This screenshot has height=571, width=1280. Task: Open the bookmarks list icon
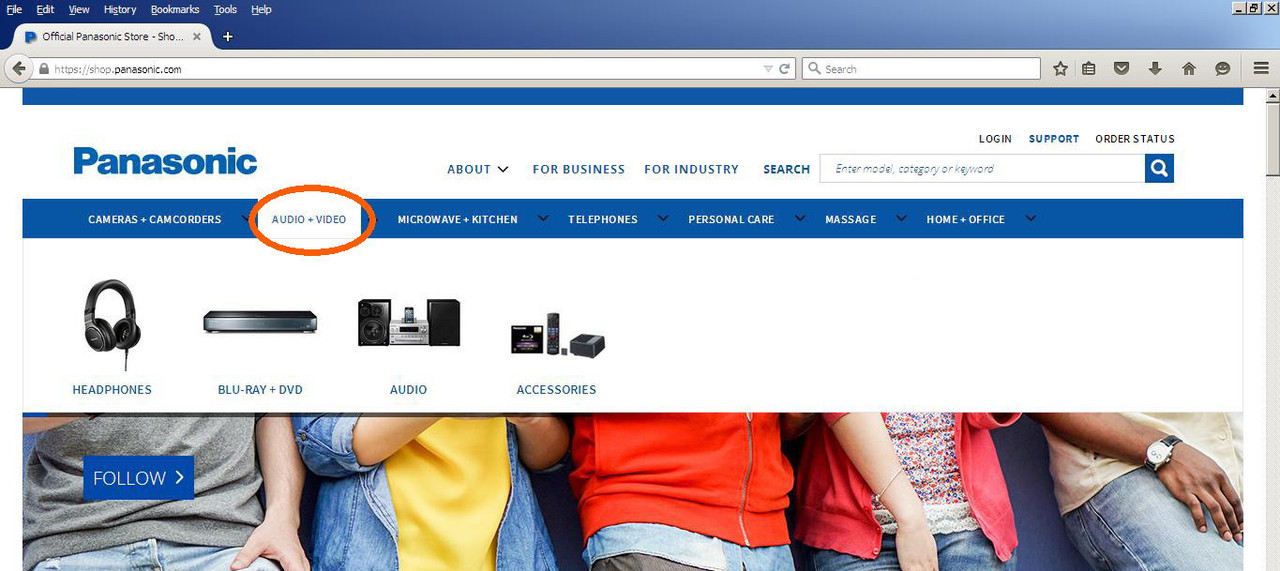[1089, 69]
